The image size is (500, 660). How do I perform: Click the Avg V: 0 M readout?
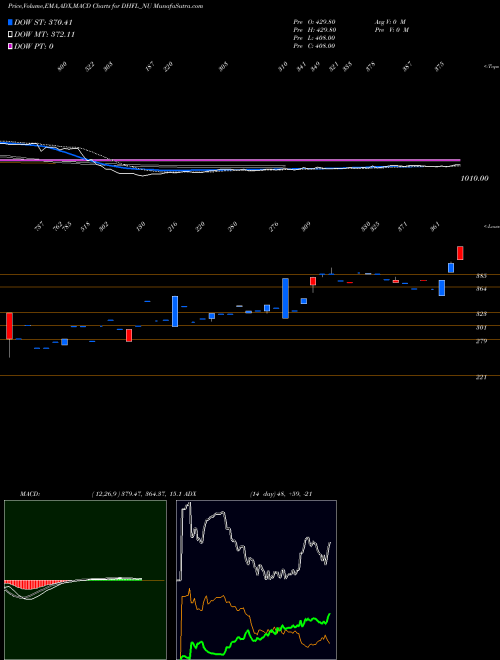click(390, 21)
